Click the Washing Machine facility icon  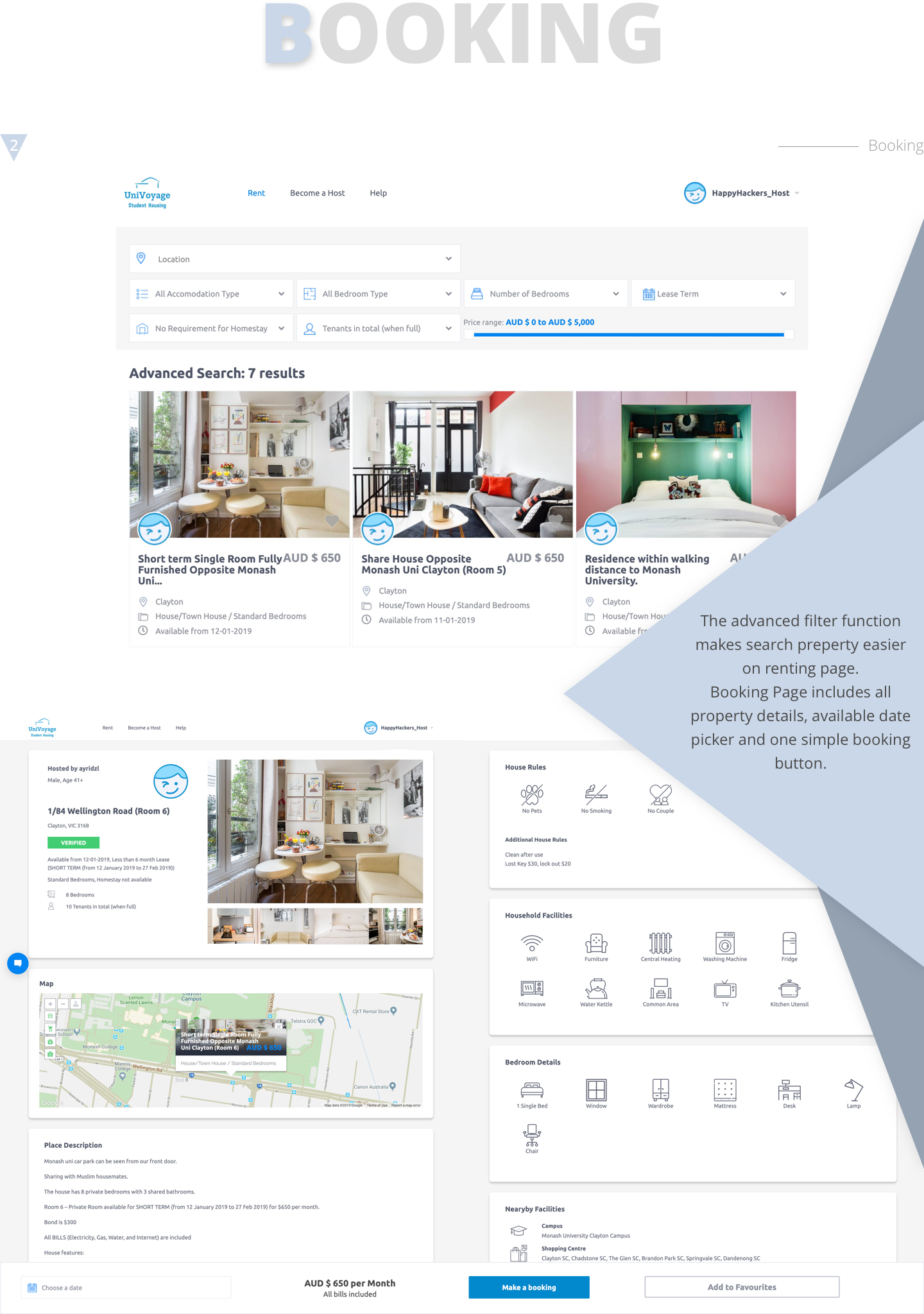click(724, 943)
